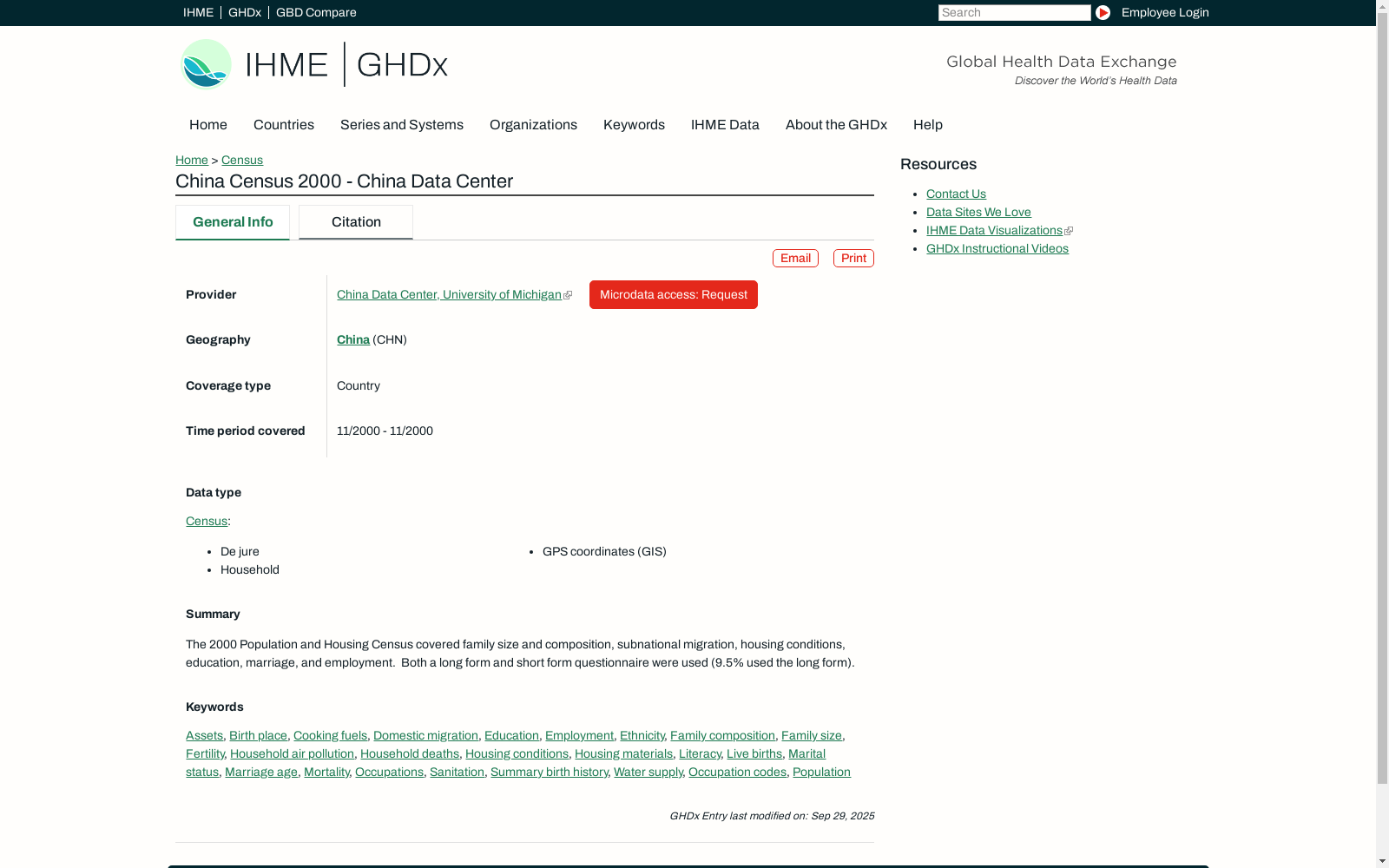Go to Home in main navigation
Image resolution: width=1389 pixels, height=868 pixels.
point(208,125)
